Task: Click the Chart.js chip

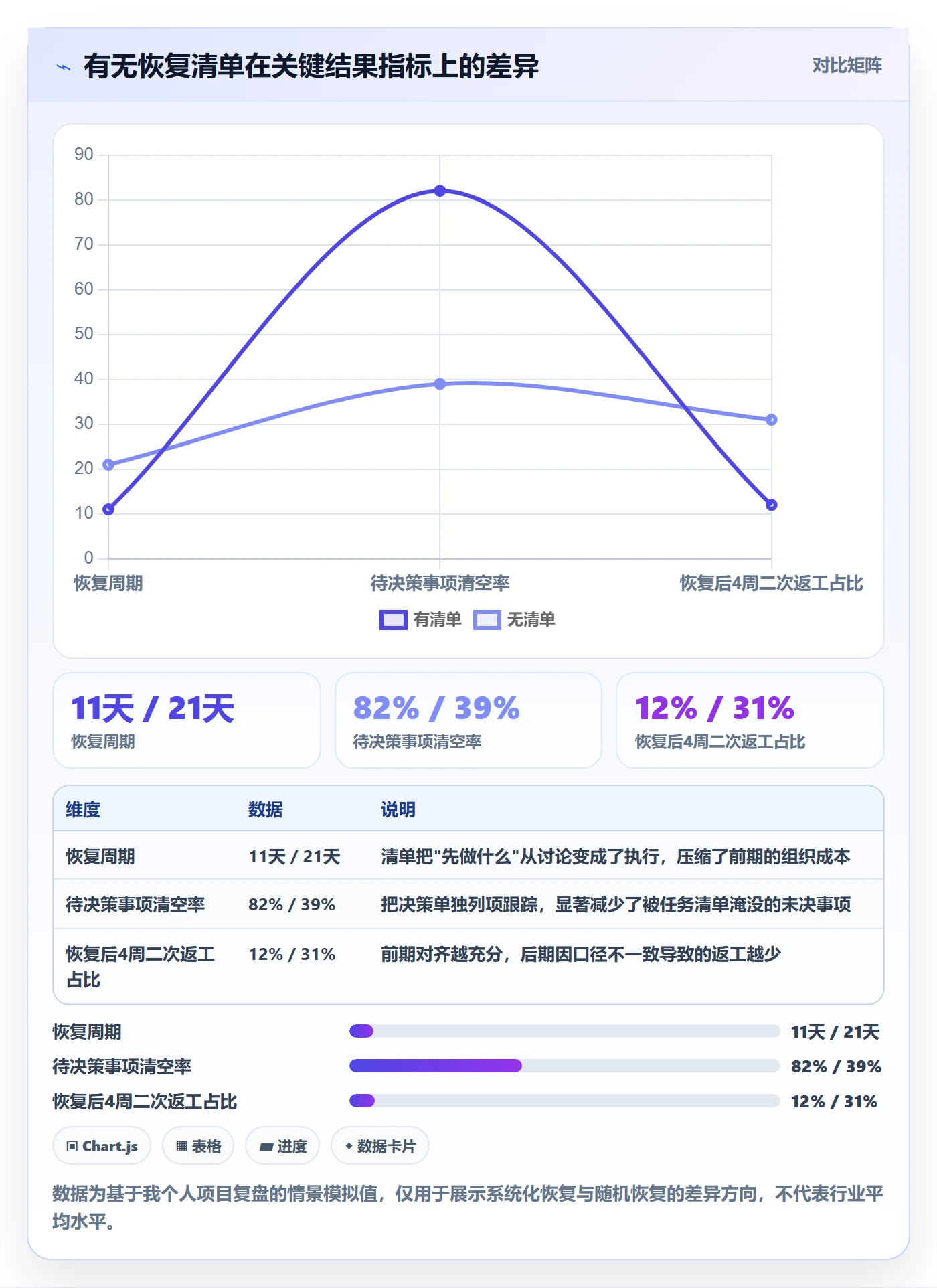Action: tap(102, 1146)
